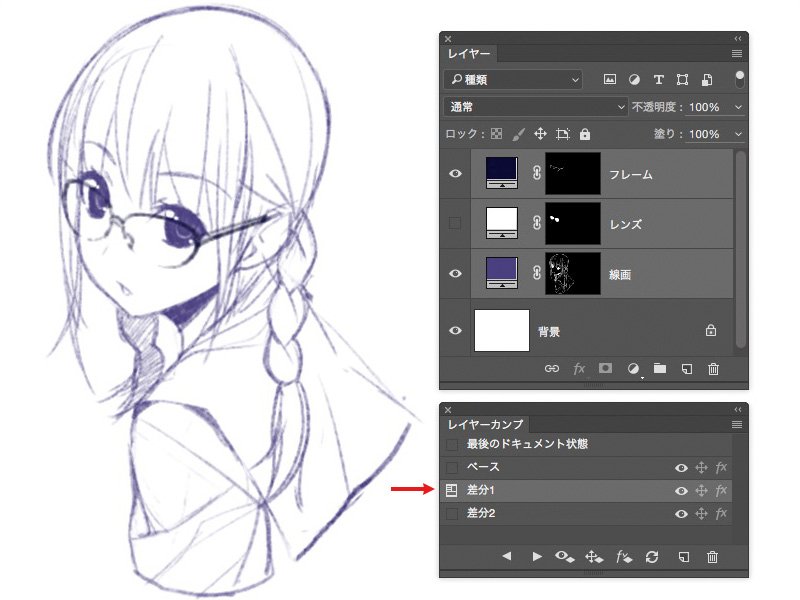The image size is (800, 600).
Task: Open 塗り fill slider arrow
Action: [x=738, y=134]
